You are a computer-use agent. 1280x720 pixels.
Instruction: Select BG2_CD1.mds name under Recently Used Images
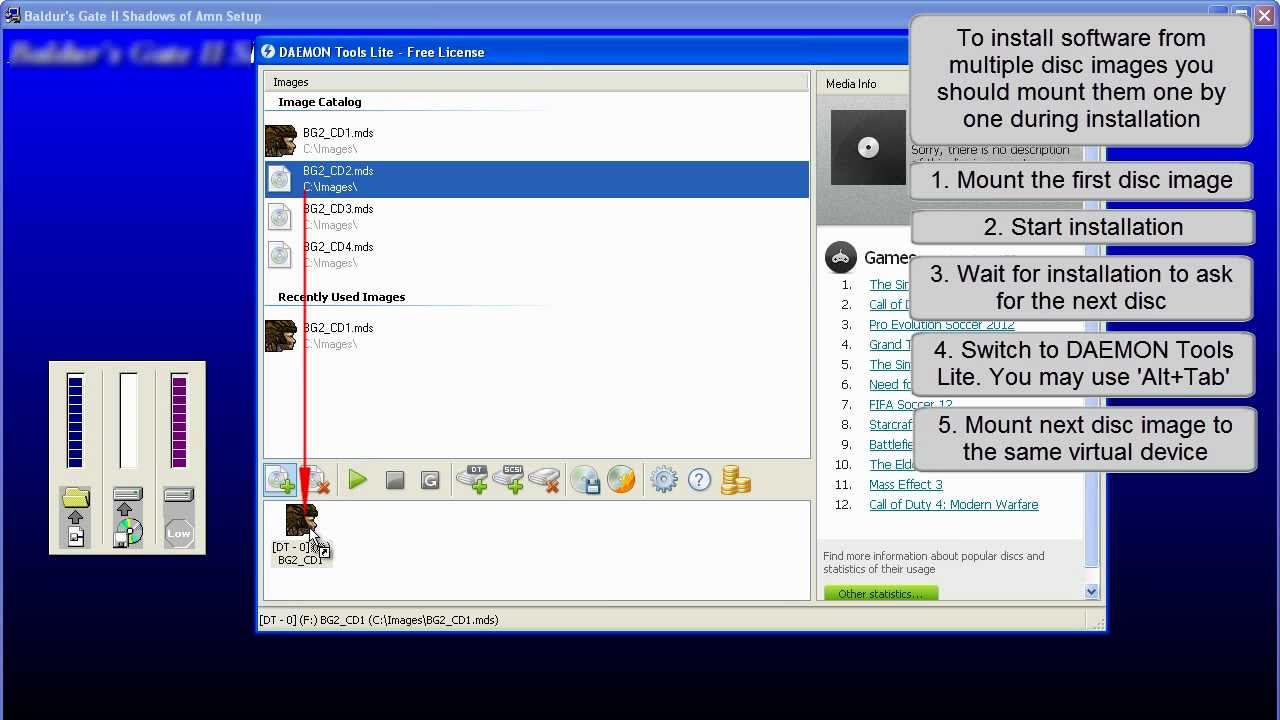(x=338, y=328)
